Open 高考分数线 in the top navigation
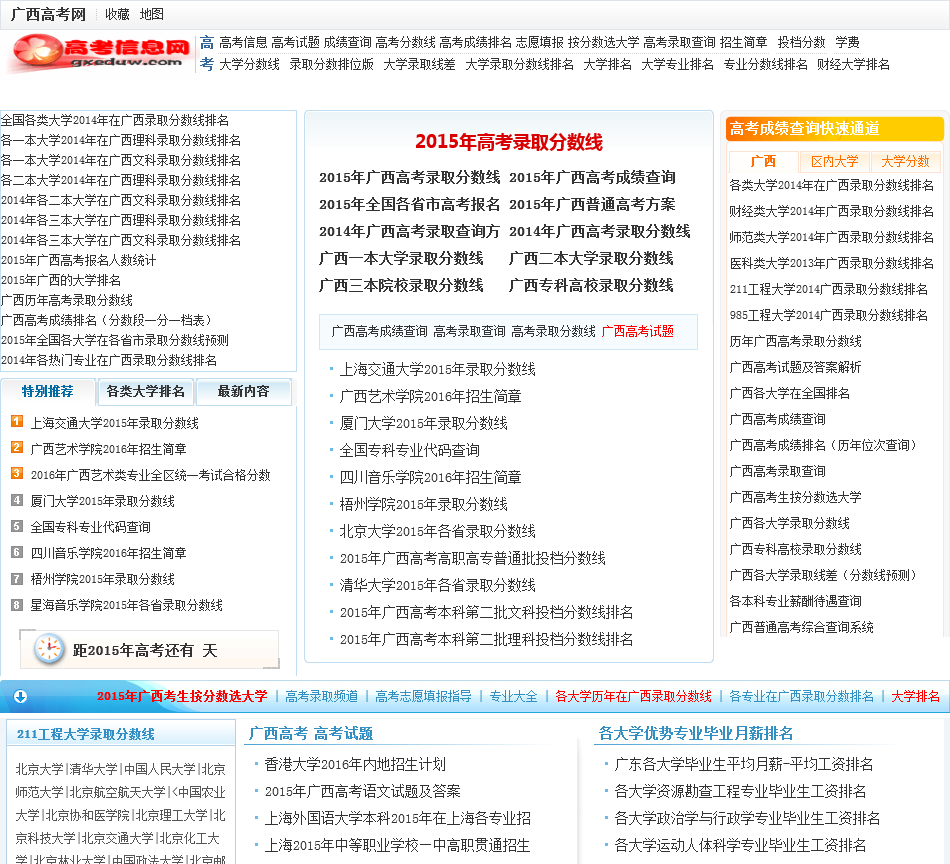Image resolution: width=950 pixels, height=864 pixels. 405,42
